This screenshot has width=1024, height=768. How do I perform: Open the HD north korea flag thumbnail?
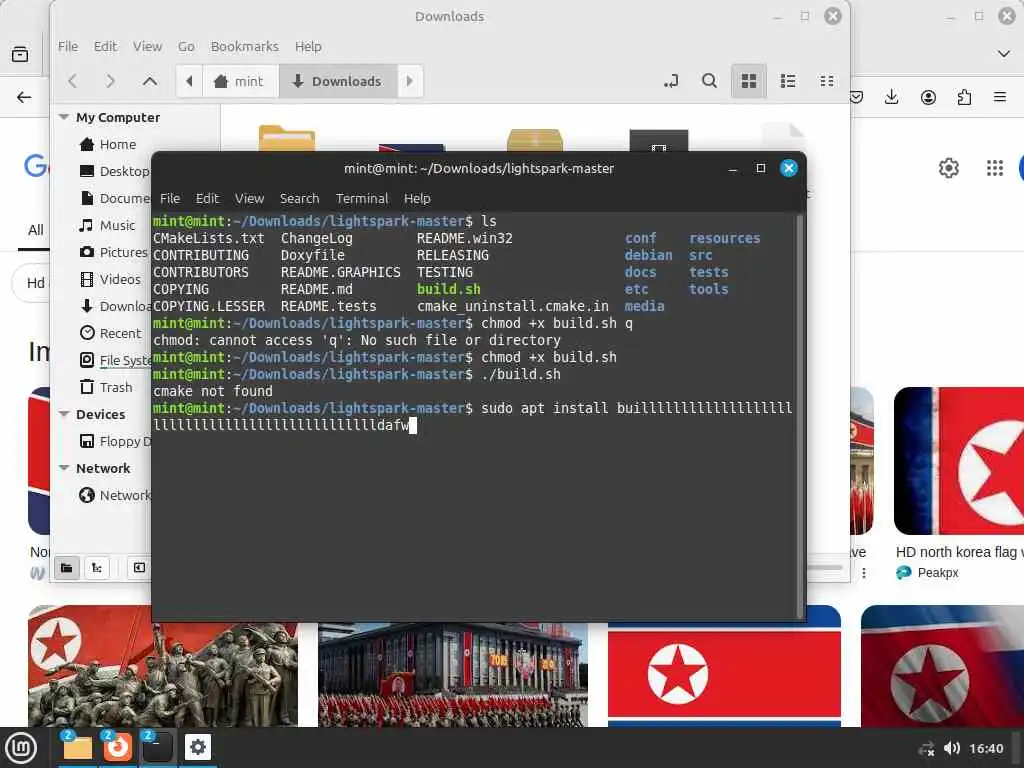pos(959,461)
